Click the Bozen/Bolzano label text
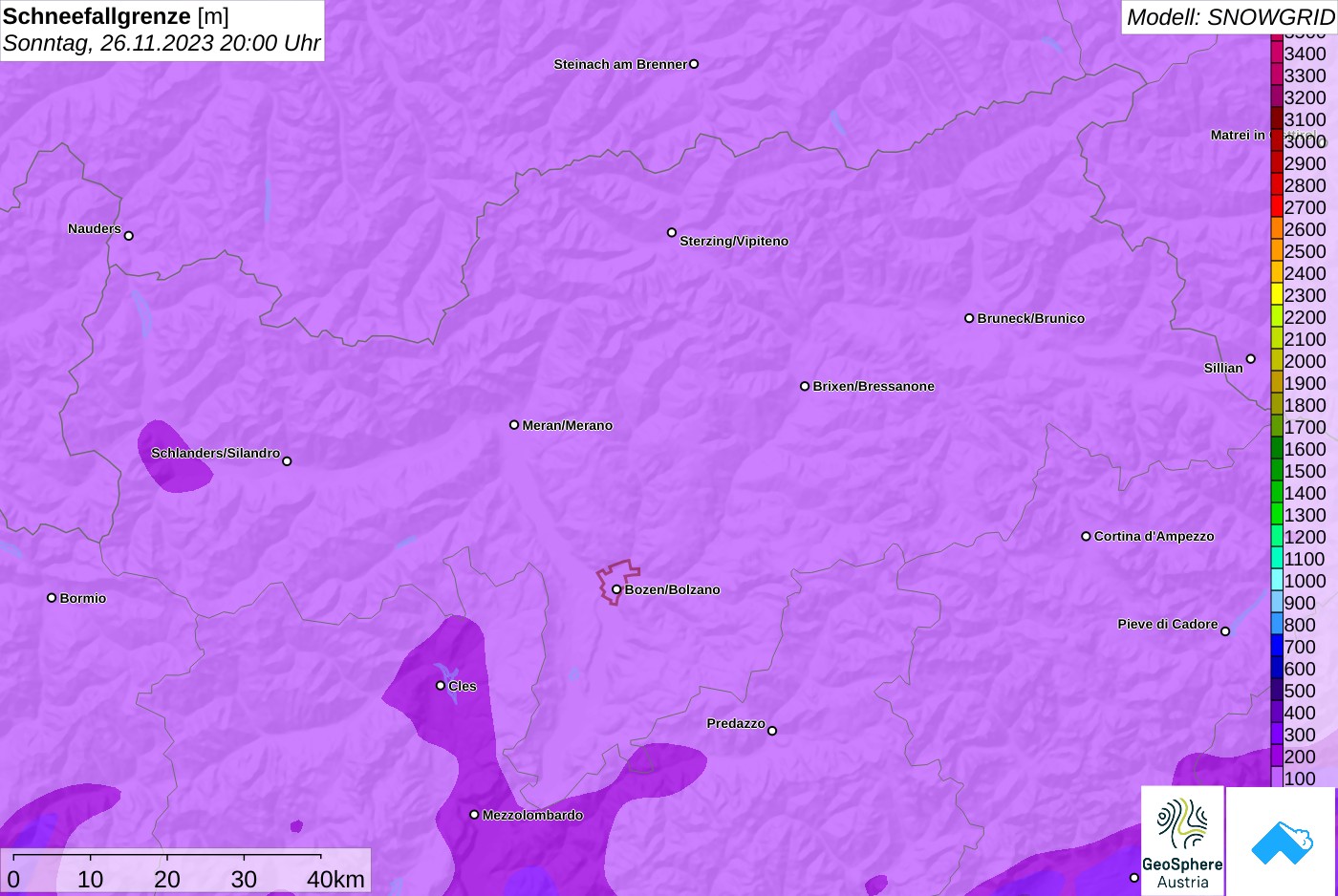The height and width of the screenshot is (896, 1338). coord(672,589)
